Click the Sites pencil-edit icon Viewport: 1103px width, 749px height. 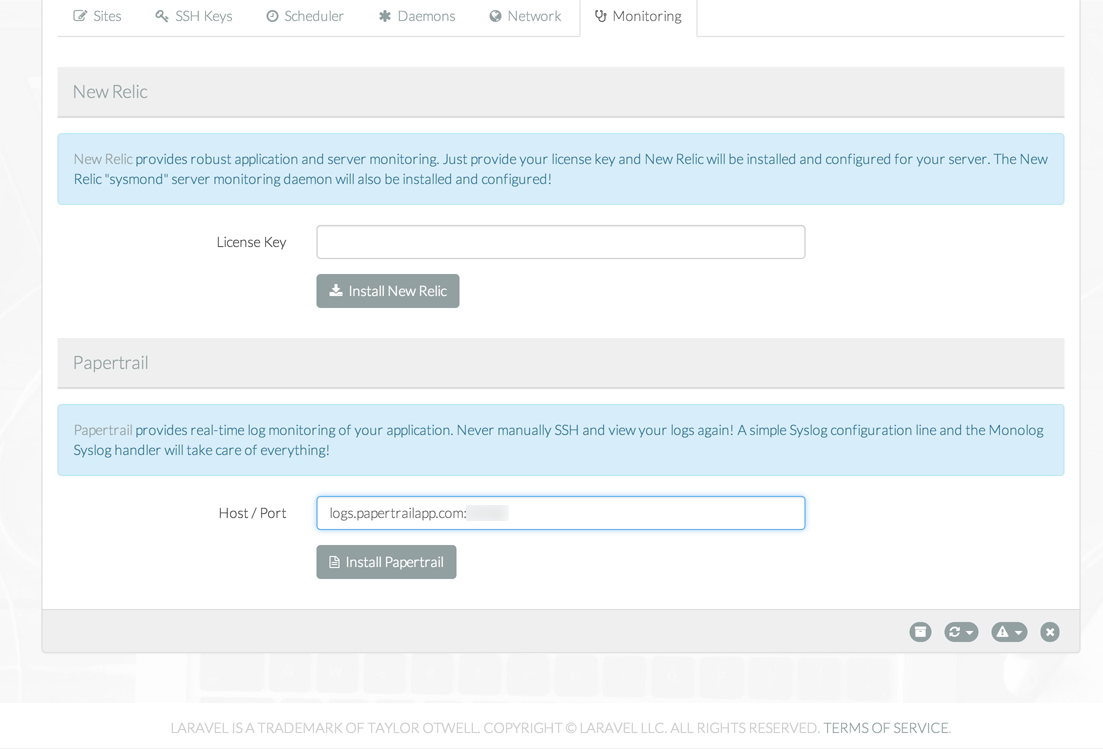80,16
